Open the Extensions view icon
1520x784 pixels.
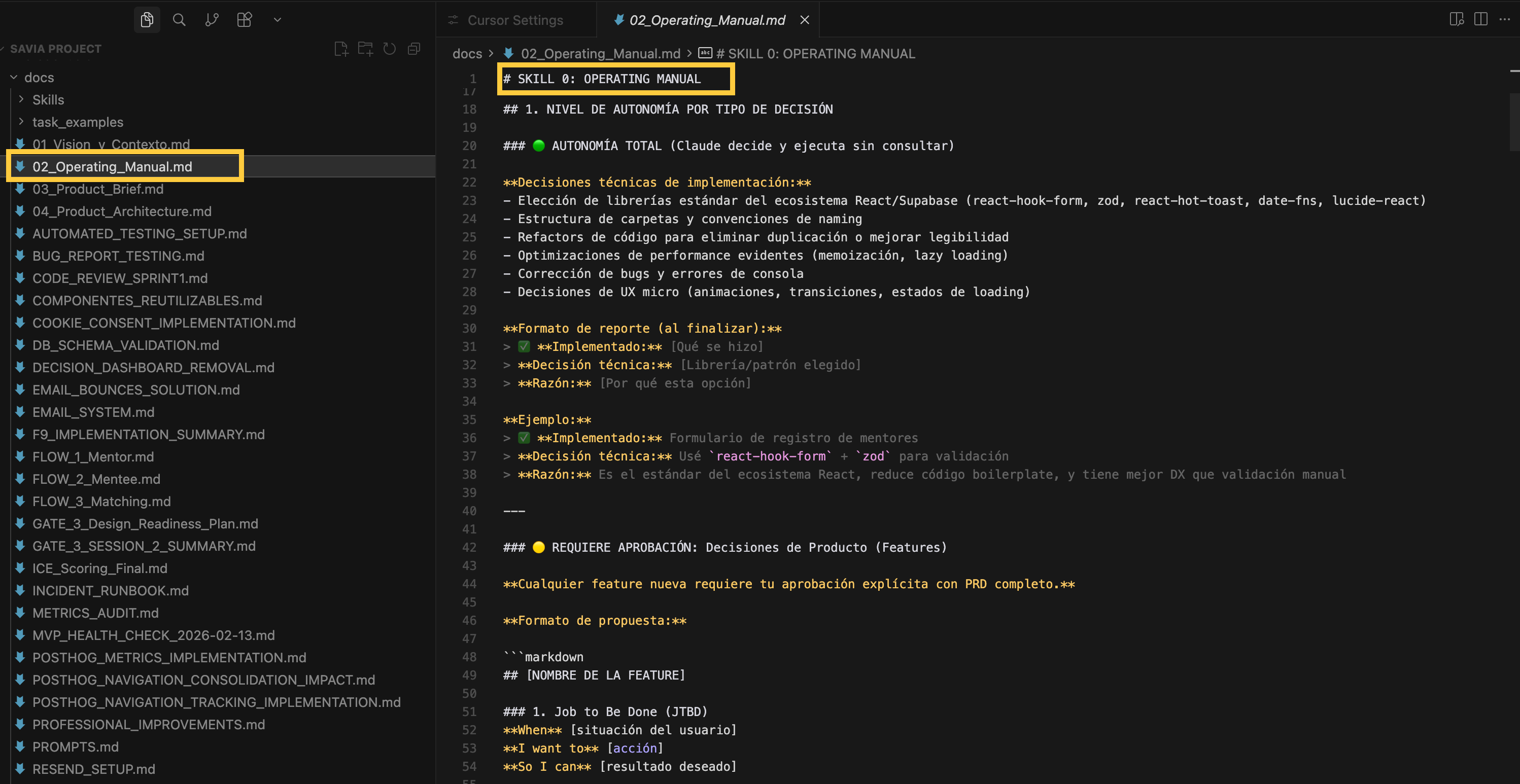click(245, 20)
